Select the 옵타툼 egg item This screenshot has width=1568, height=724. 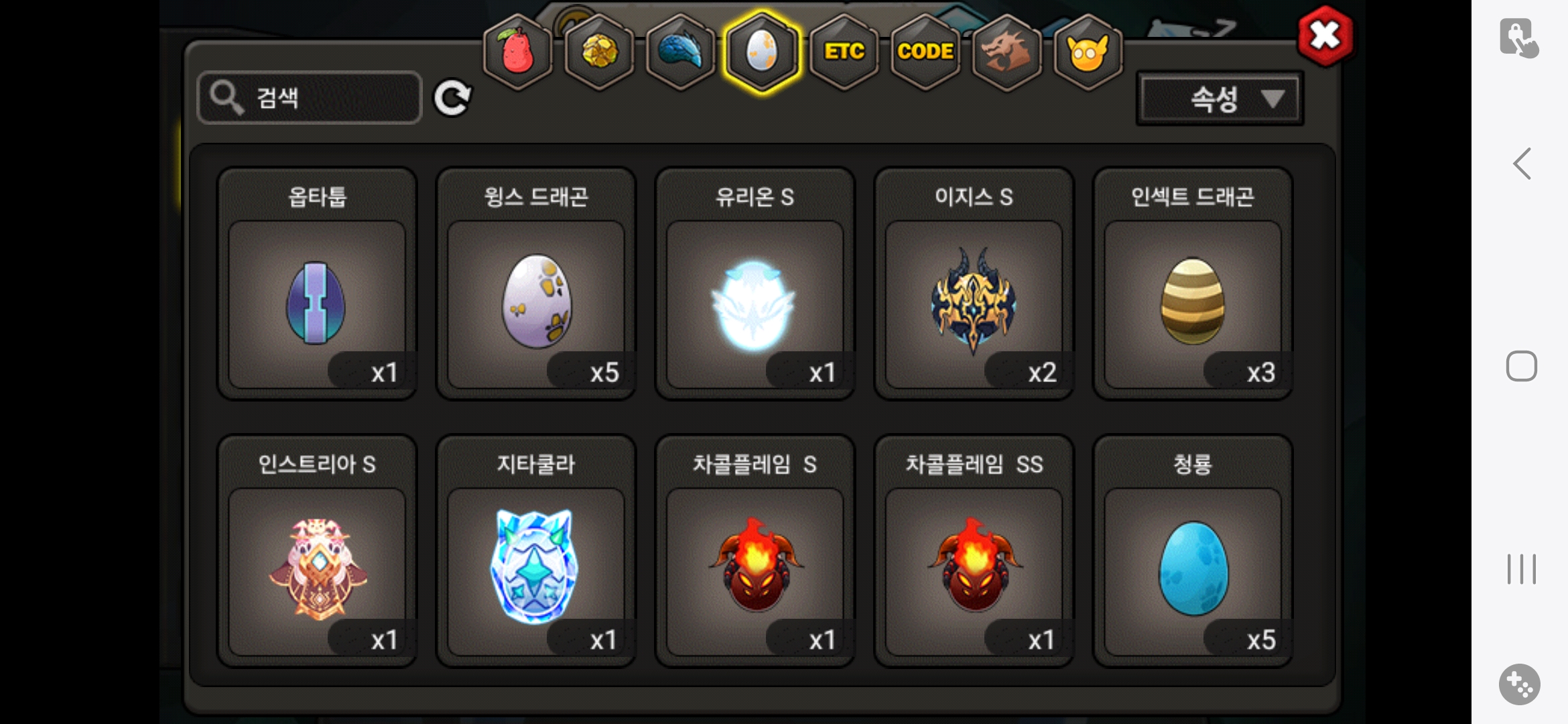tap(317, 284)
